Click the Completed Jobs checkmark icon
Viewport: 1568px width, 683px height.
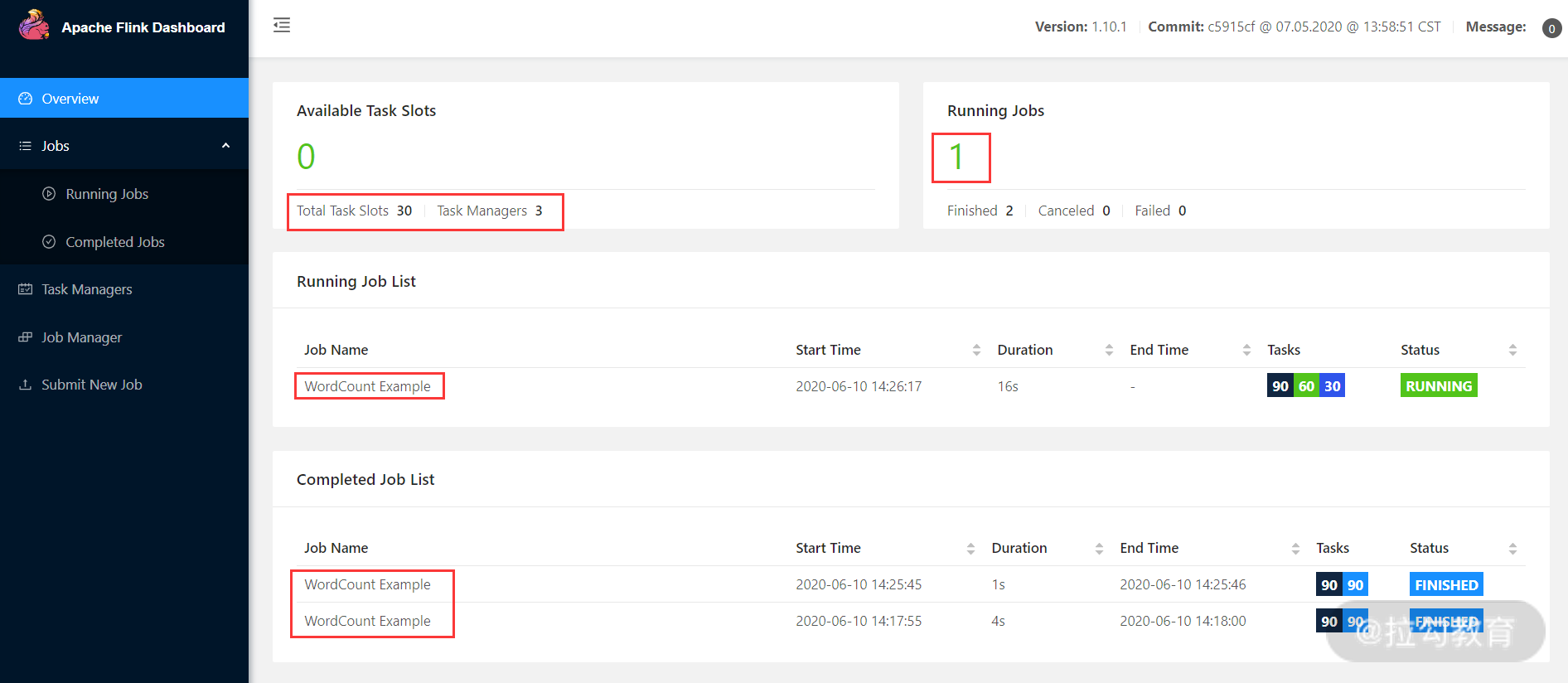pos(49,242)
